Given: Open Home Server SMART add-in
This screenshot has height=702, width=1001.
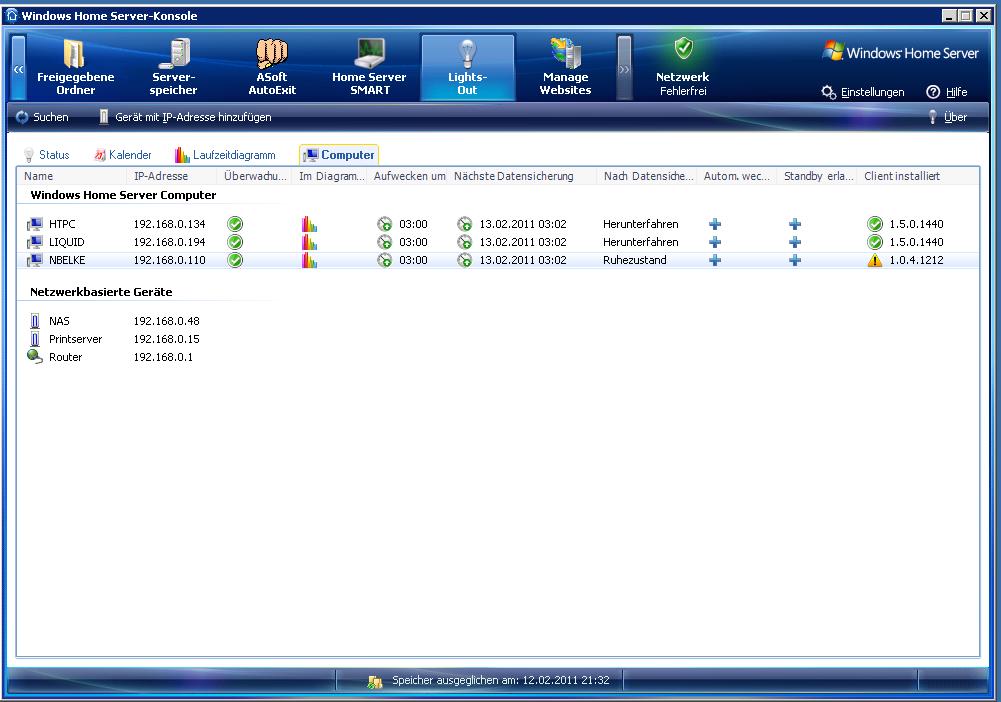Looking at the screenshot, I should coord(369,67).
